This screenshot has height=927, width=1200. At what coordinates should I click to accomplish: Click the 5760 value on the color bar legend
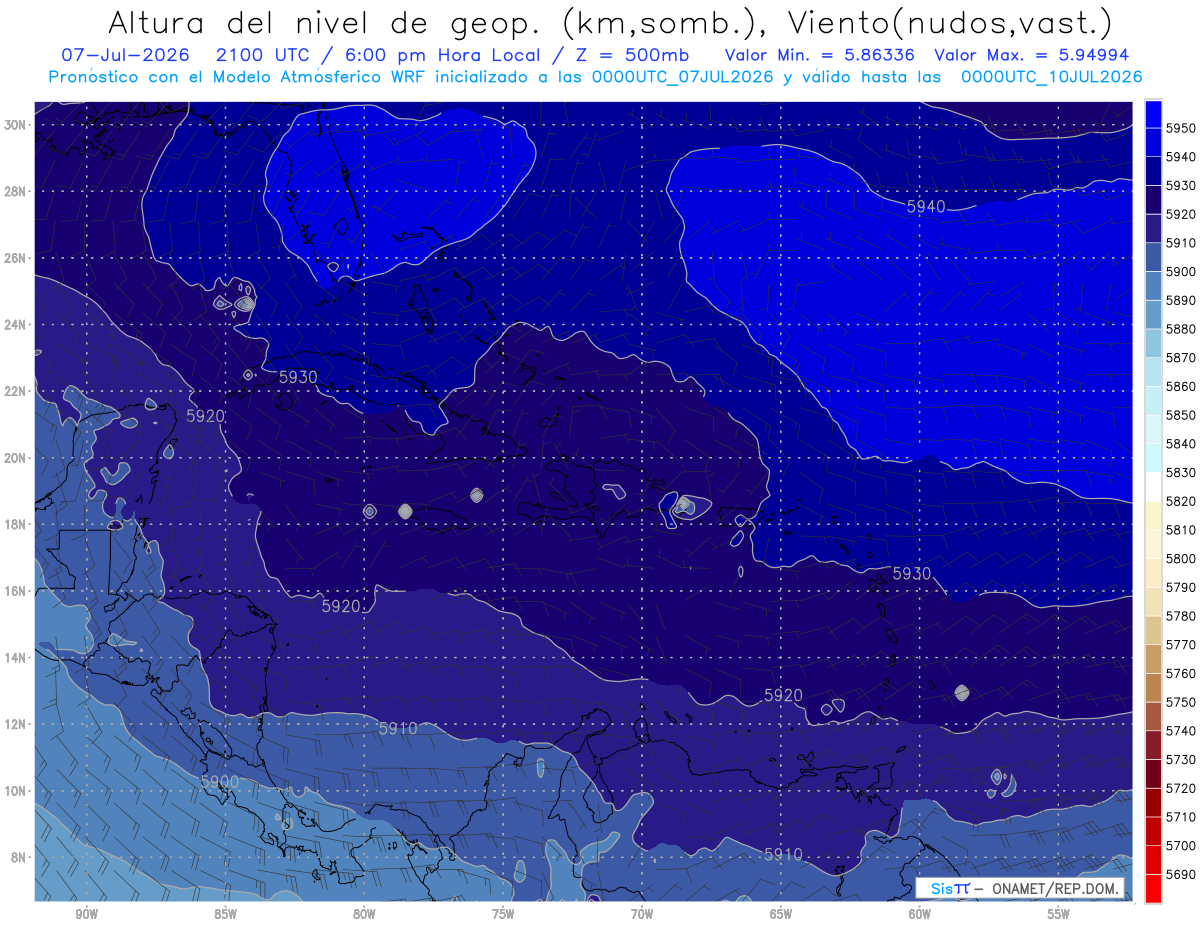tap(1181, 673)
